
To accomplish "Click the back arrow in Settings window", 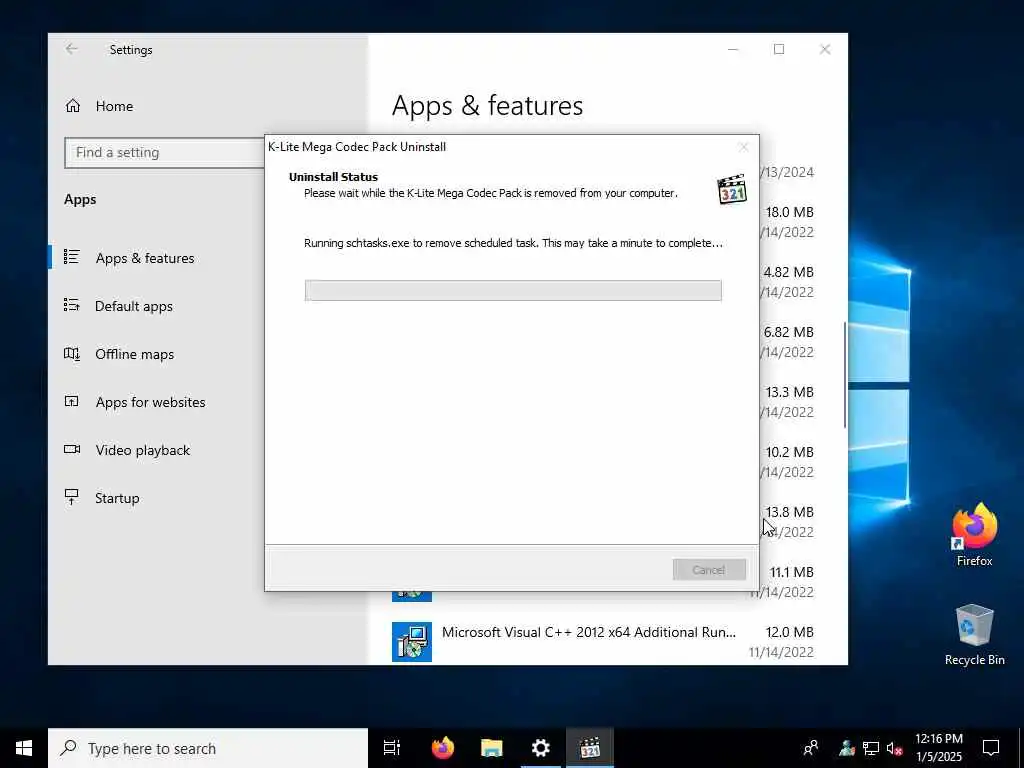I will (x=72, y=49).
